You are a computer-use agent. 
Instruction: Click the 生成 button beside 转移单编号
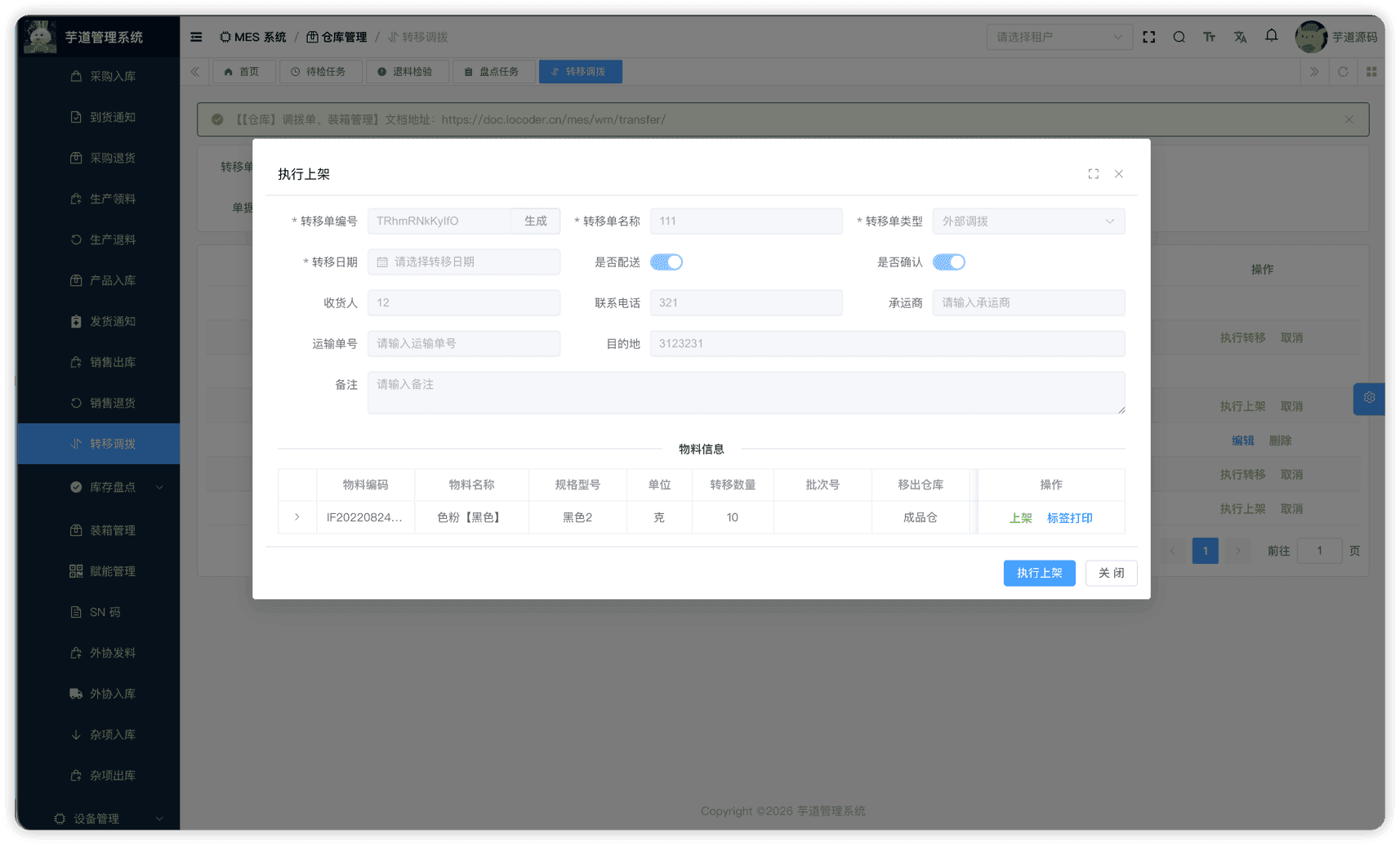535,221
